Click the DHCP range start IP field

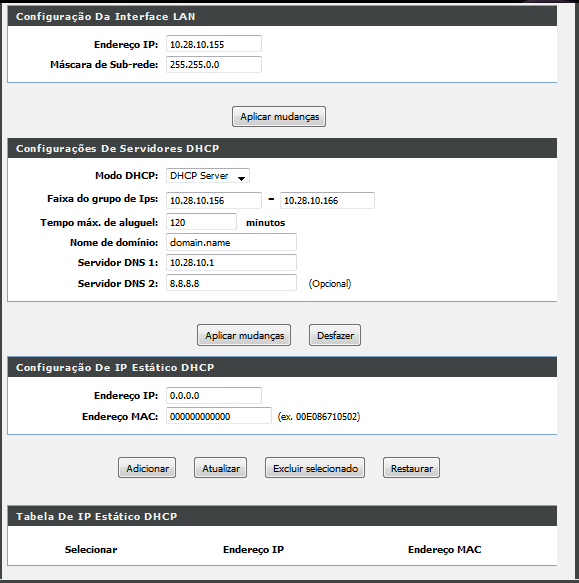(x=214, y=200)
